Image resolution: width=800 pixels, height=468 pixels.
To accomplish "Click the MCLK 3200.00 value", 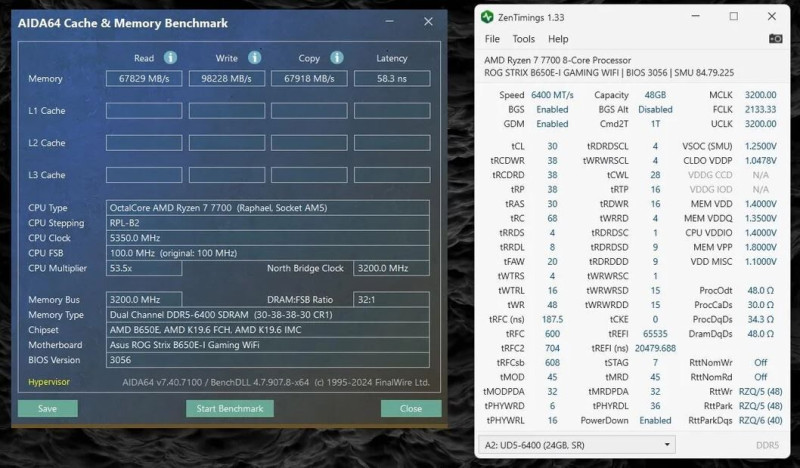I will [760, 95].
